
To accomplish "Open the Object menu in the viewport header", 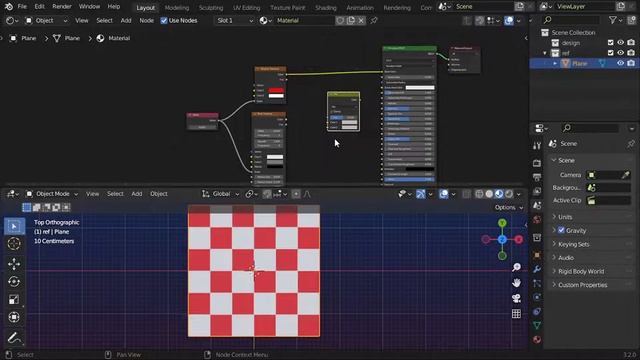I will click(159, 194).
